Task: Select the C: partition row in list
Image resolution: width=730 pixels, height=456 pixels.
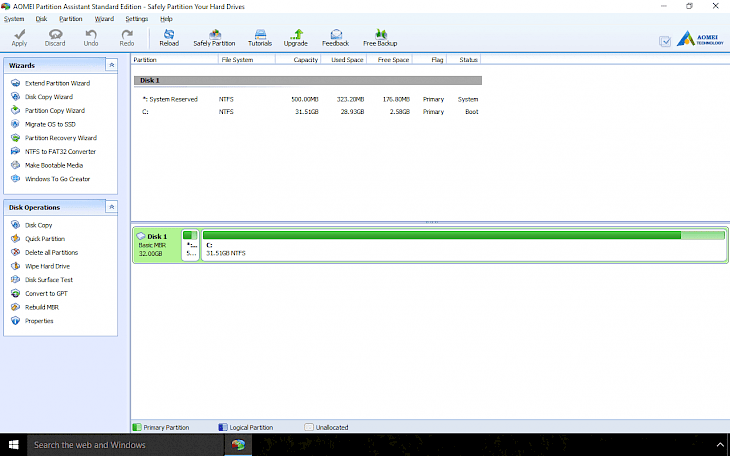Action: tap(307, 112)
